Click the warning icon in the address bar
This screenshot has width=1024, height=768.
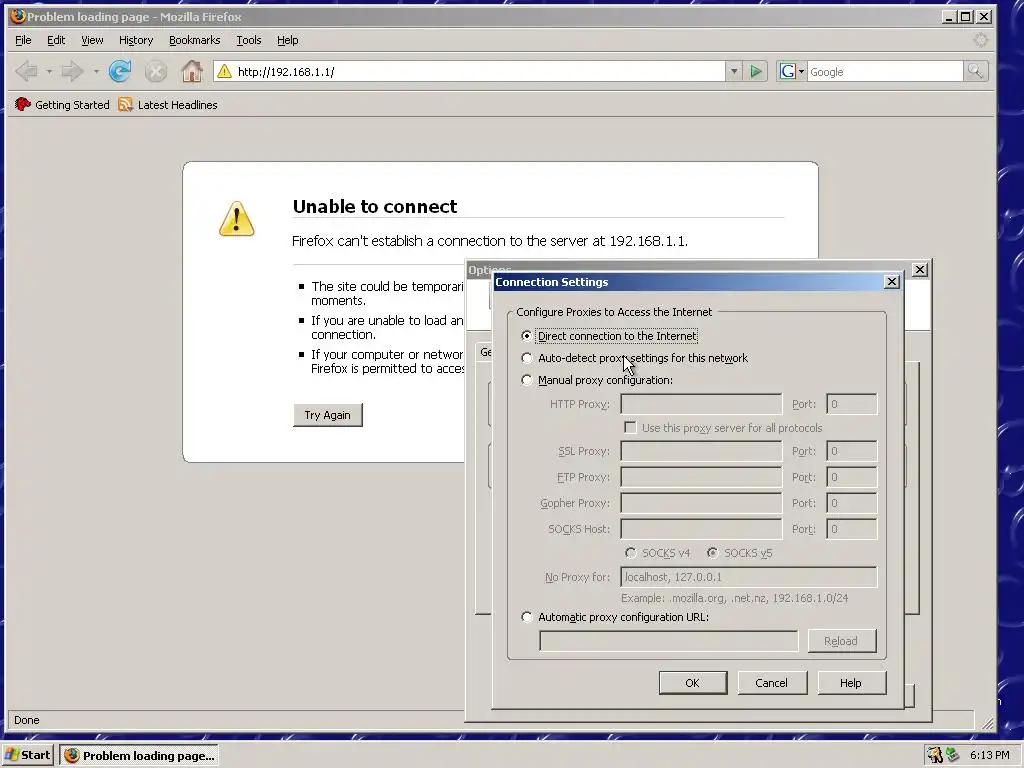(x=224, y=71)
